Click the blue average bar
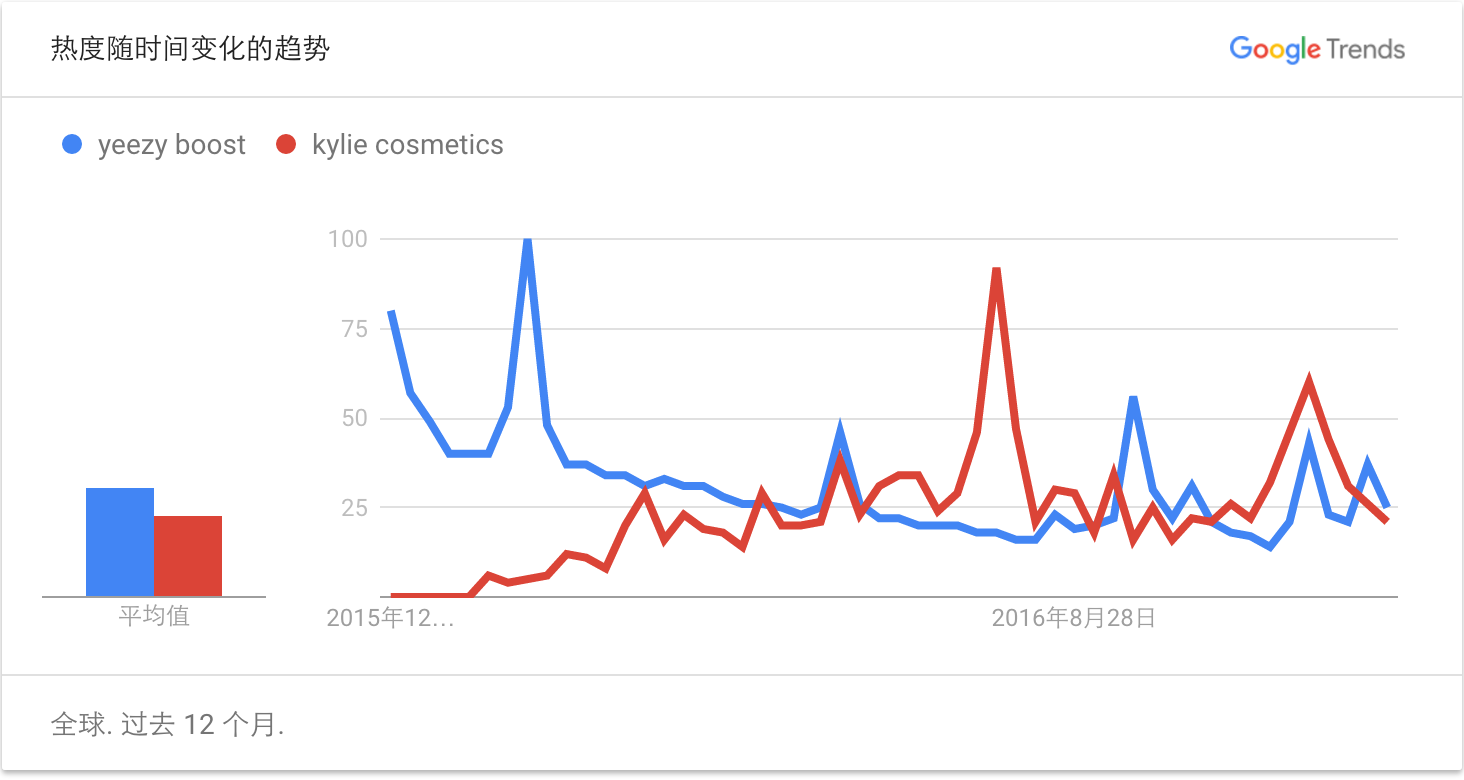Viewport: 1464px width, 780px height. coord(120,542)
